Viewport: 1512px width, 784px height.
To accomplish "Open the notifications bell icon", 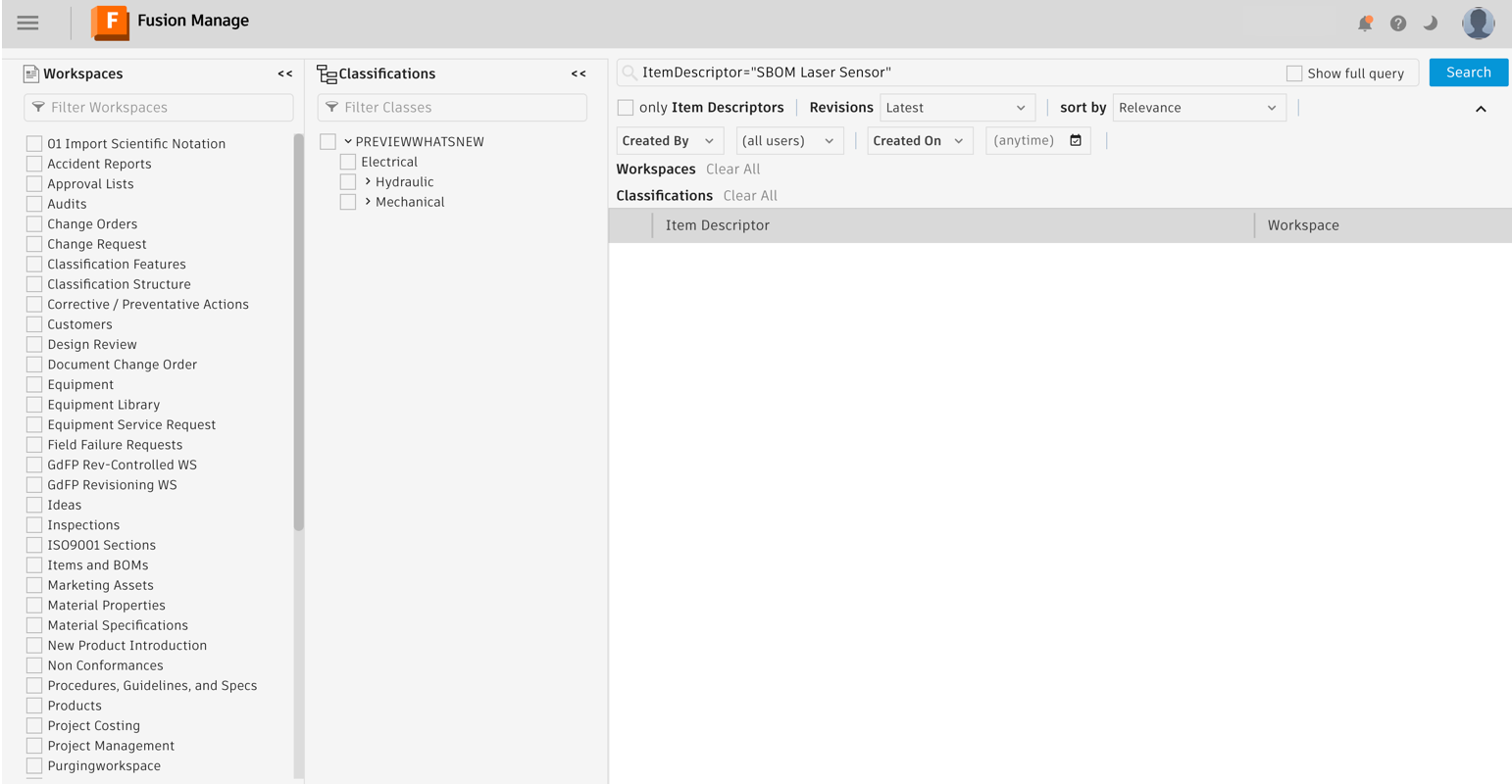I will (x=1364, y=23).
